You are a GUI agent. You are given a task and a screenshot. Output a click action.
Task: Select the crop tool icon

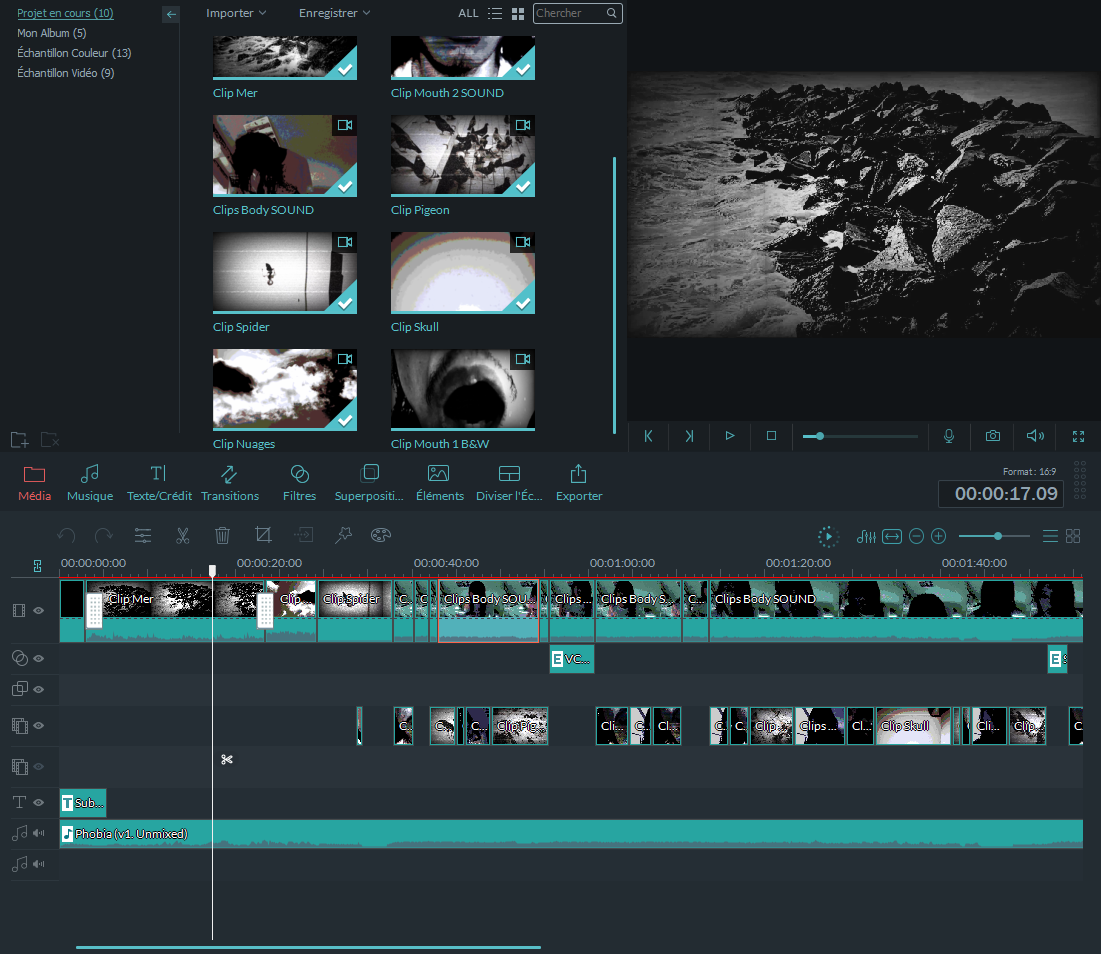click(263, 536)
